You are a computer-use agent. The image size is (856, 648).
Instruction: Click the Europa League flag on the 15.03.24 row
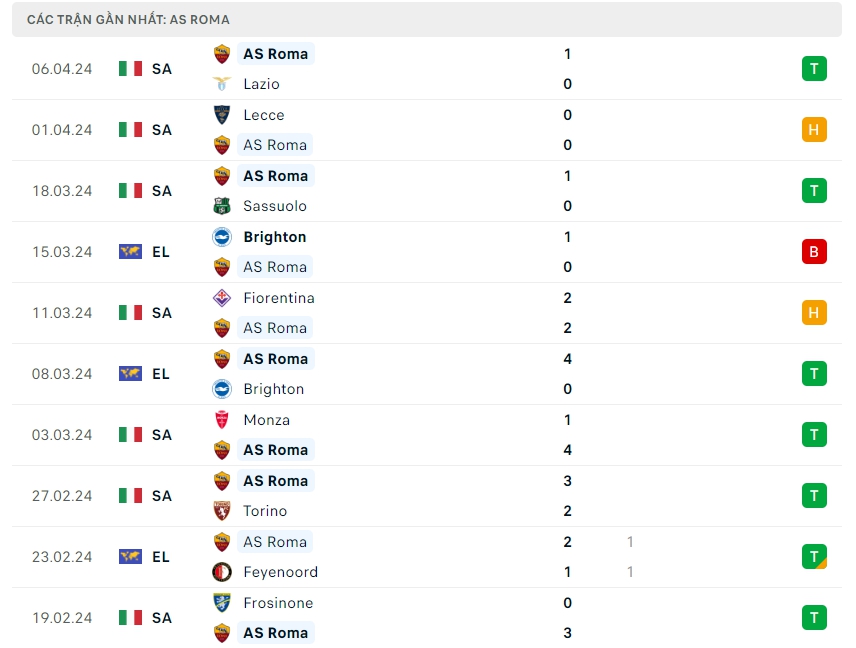click(130, 252)
